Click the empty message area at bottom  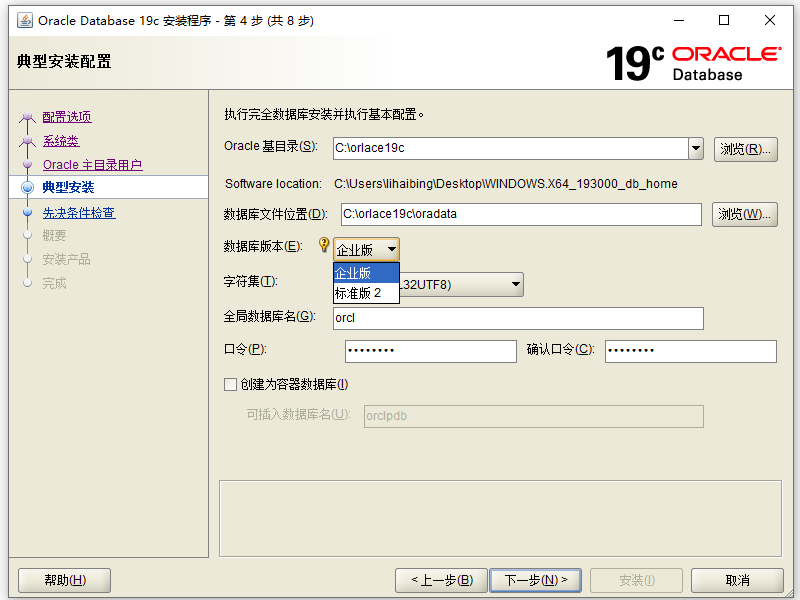pyautogui.click(x=500, y=518)
